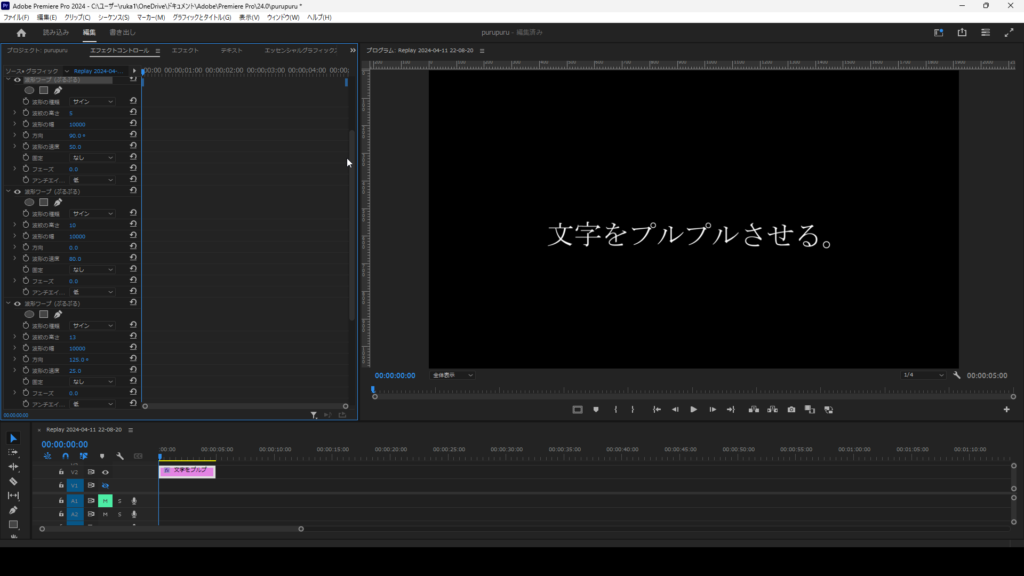Click the 書き出し workspace button
The width and height of the screenshot is (1024, 576).
tap(122, 32)
